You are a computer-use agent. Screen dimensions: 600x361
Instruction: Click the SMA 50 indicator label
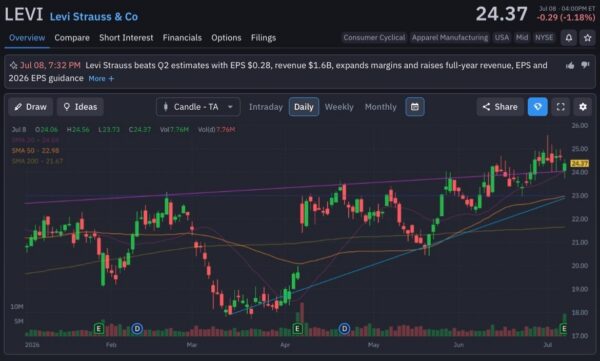(x=36, y=151)
